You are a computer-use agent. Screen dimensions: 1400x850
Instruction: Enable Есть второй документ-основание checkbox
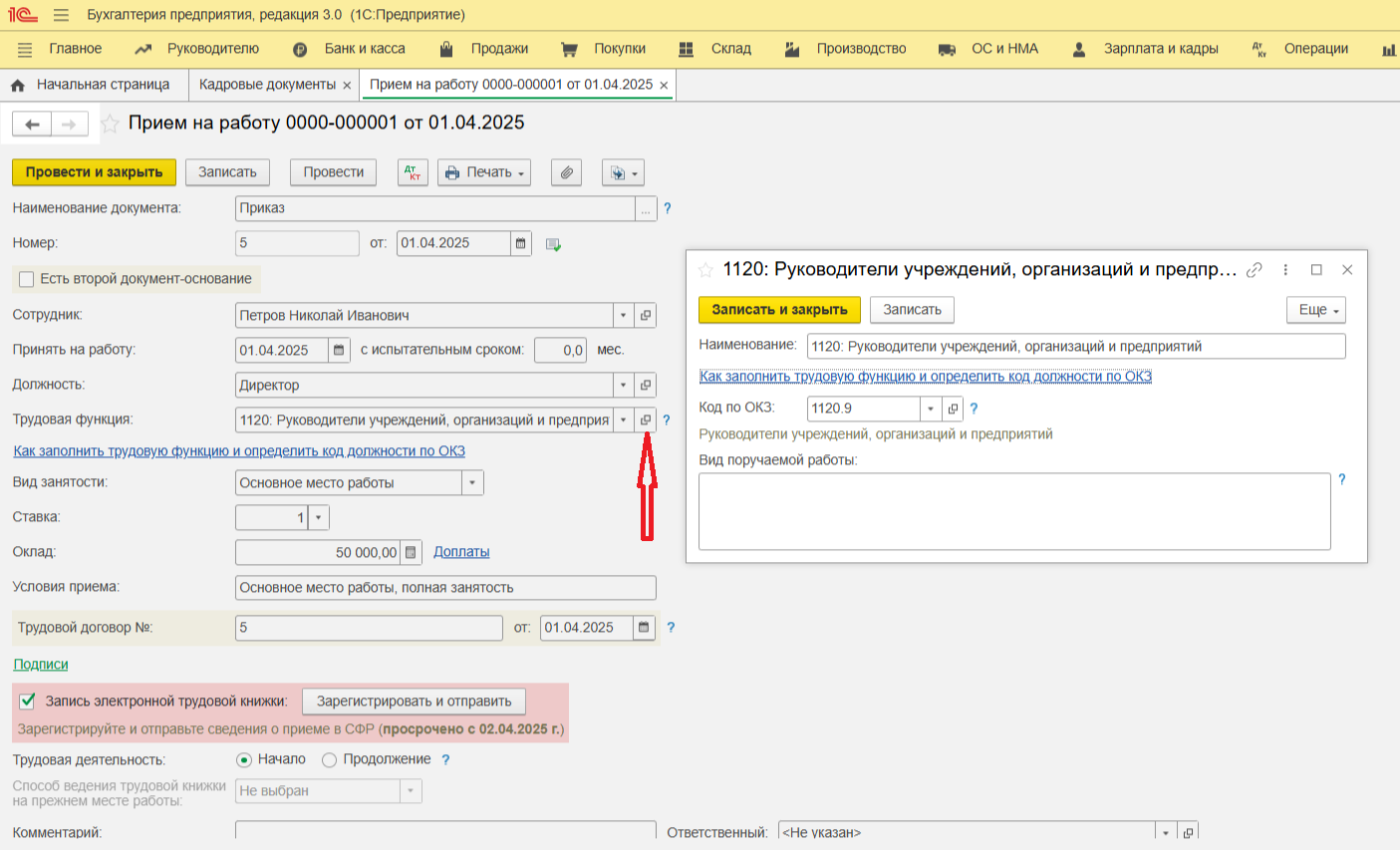[27, 279]
